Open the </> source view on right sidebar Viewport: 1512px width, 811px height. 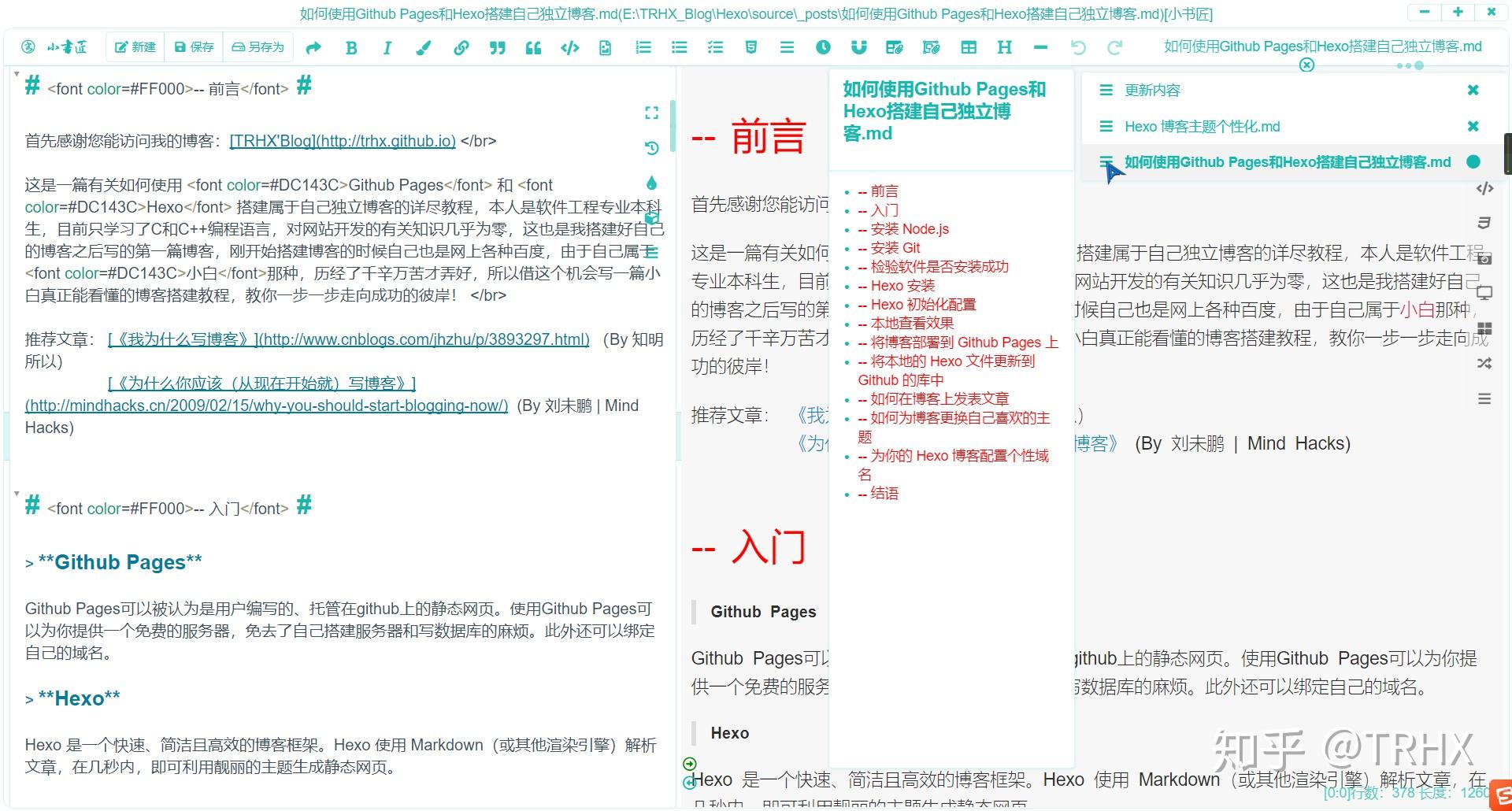(x=1484, y=188)
